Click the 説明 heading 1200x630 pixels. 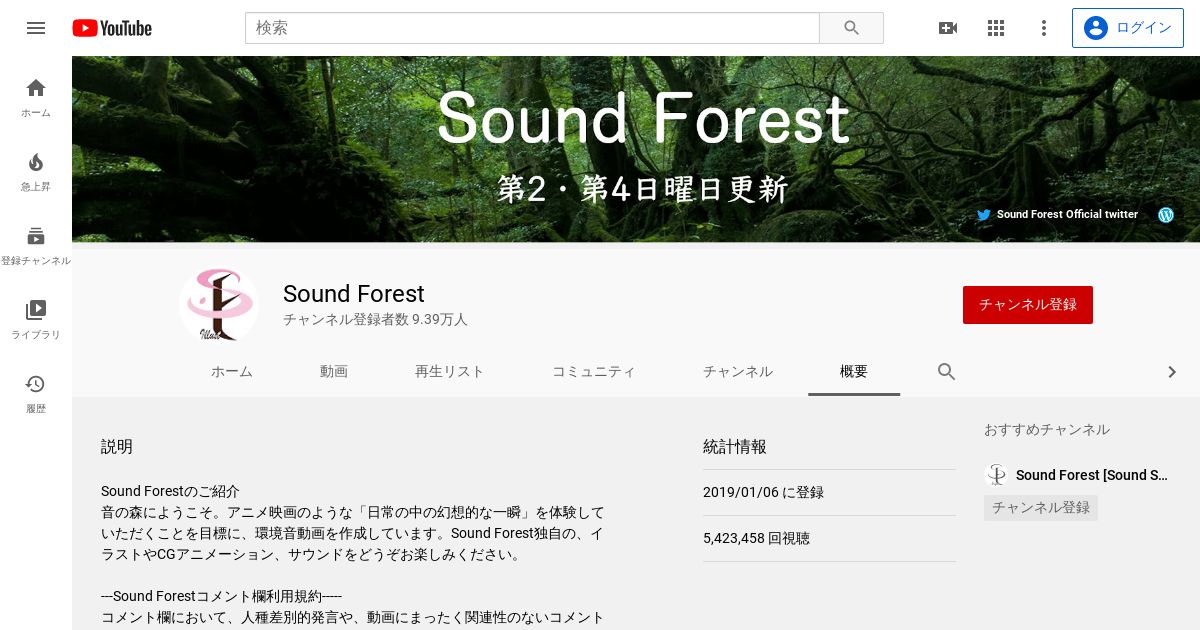coord(117,447)
